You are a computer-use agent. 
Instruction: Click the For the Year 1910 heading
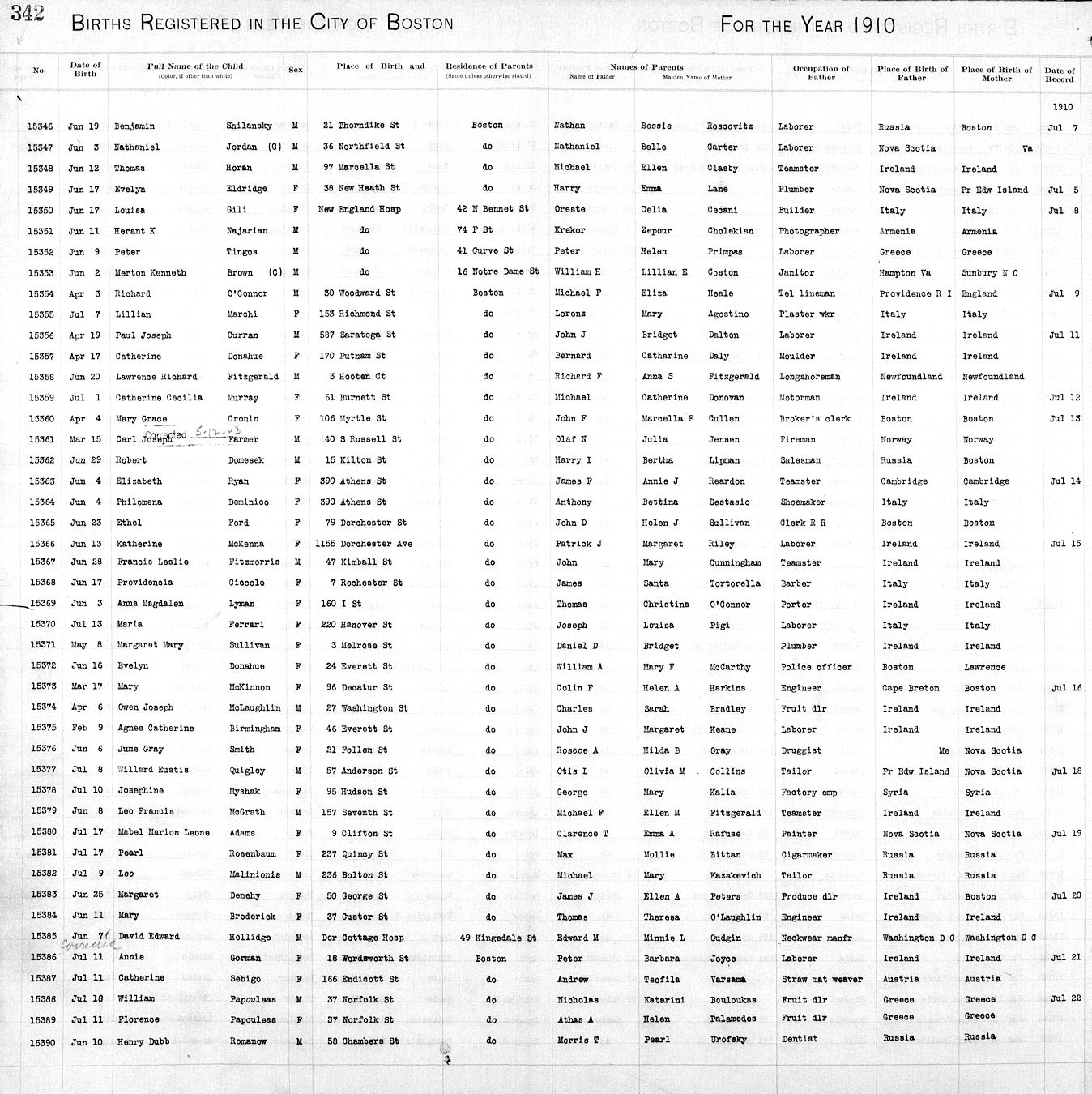808,25
